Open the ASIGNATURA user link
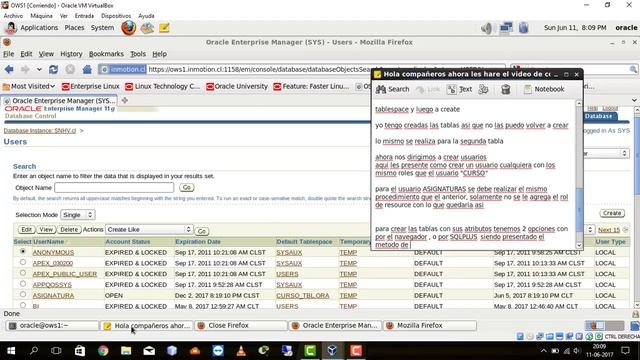Image resolution: width=640 pixels, height=360 pixels. coord(53,295)
